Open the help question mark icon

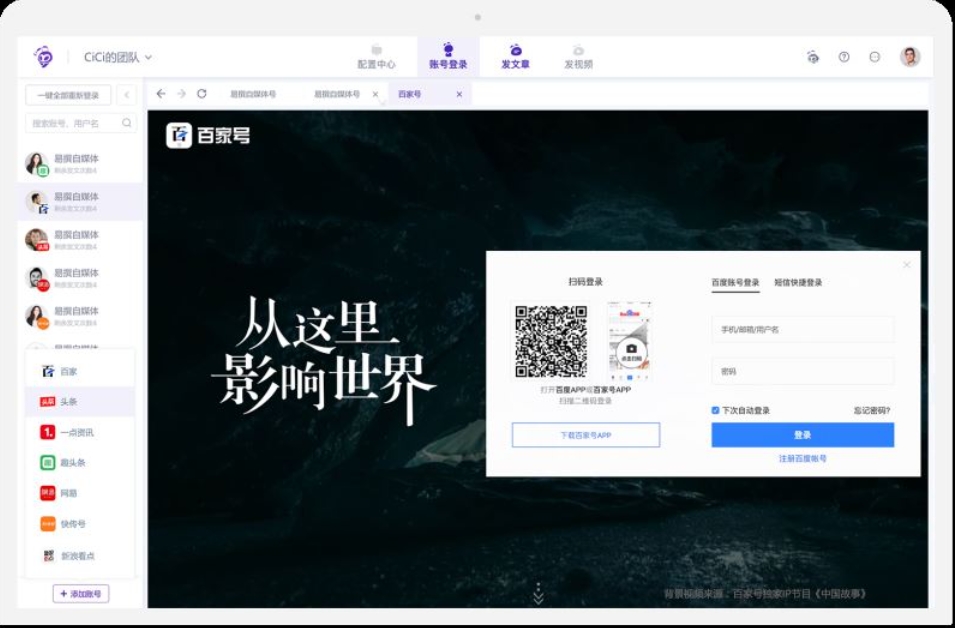[844, 57]
